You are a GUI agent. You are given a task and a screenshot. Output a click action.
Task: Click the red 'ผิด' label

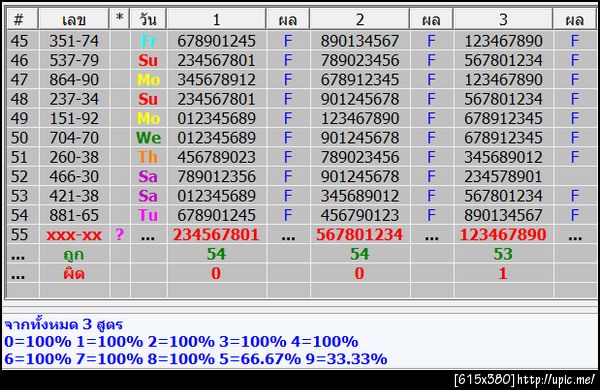click(x=73, y=273)
